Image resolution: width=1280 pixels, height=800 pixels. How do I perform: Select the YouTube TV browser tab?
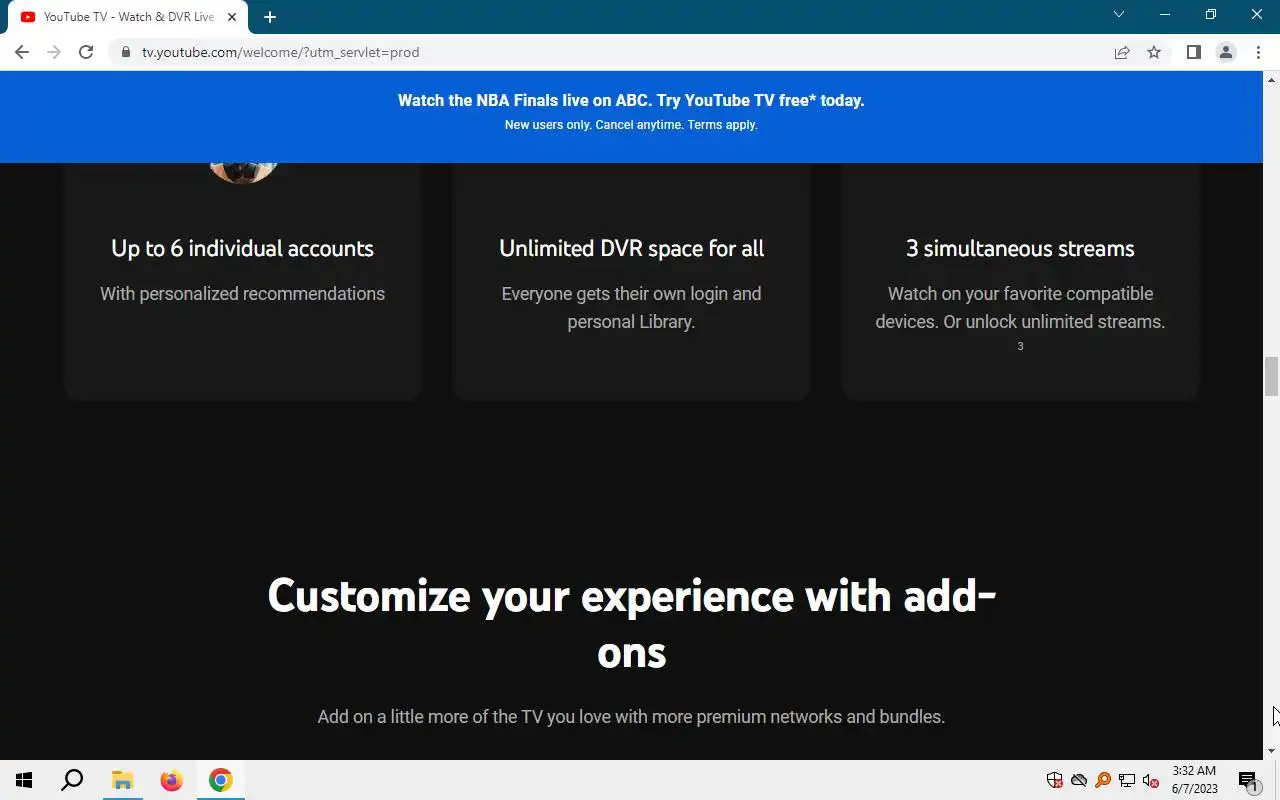(x=128, y=17)
